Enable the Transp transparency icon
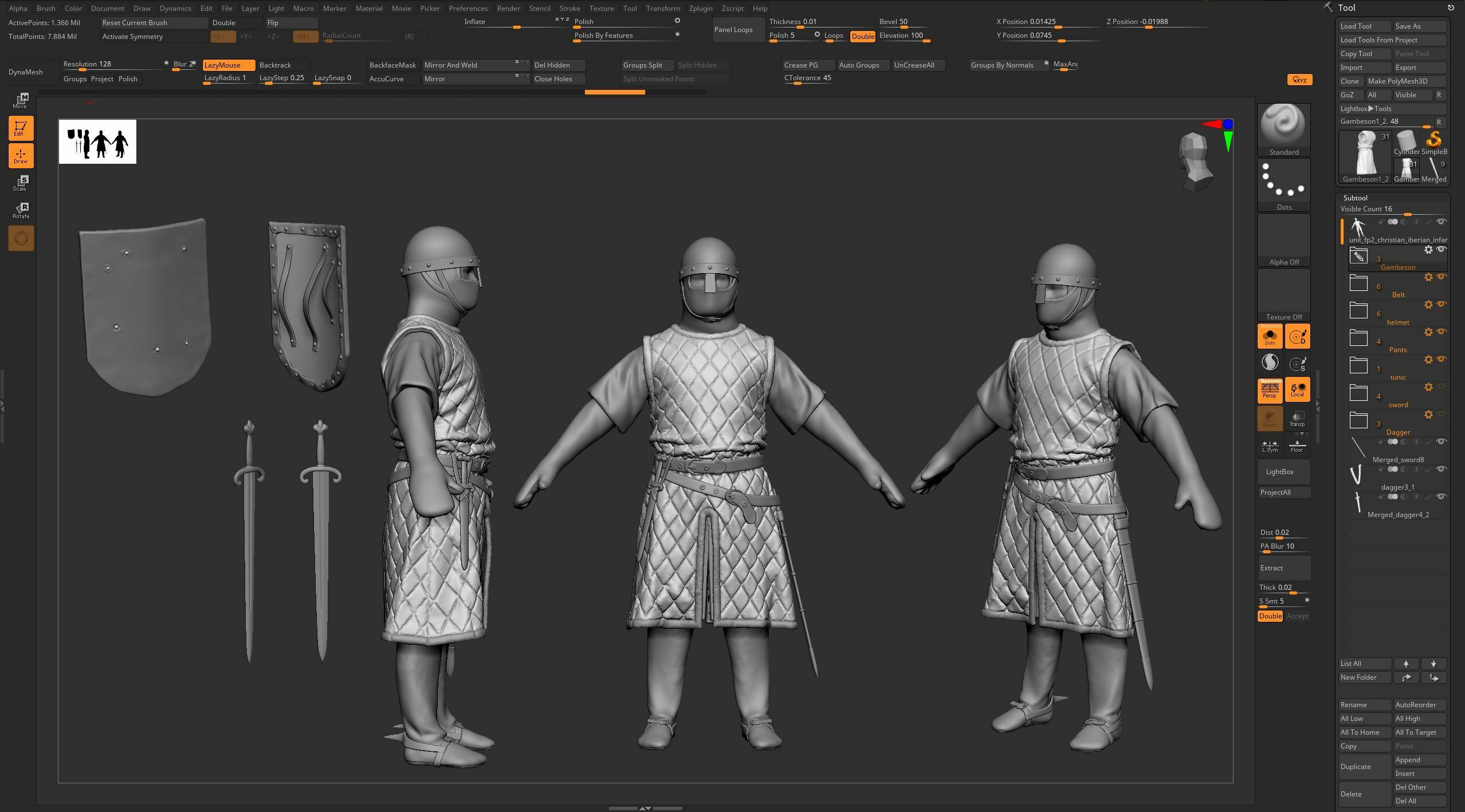The image size is (1465, 812). point(1297,419)
